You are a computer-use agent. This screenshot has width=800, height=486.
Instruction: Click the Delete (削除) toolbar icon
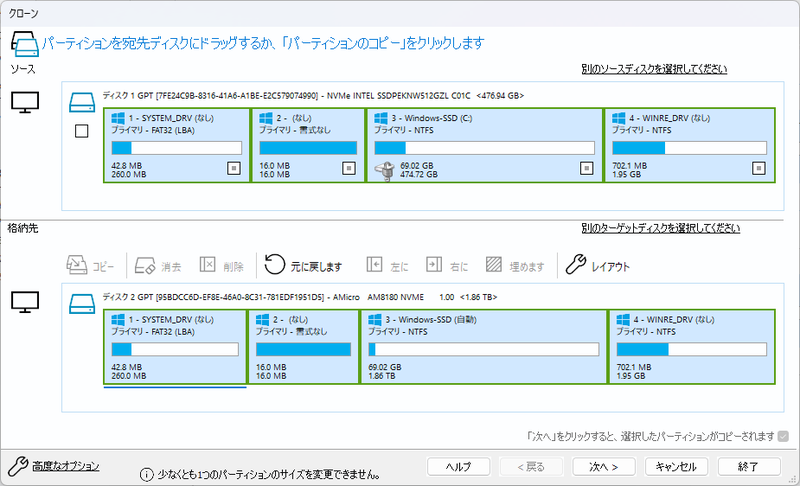tap(207, 264)
